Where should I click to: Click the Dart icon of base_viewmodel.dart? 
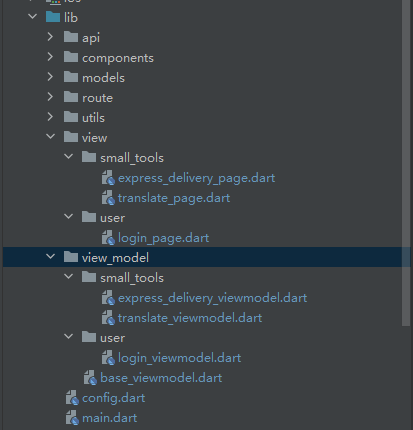point(90,378)
